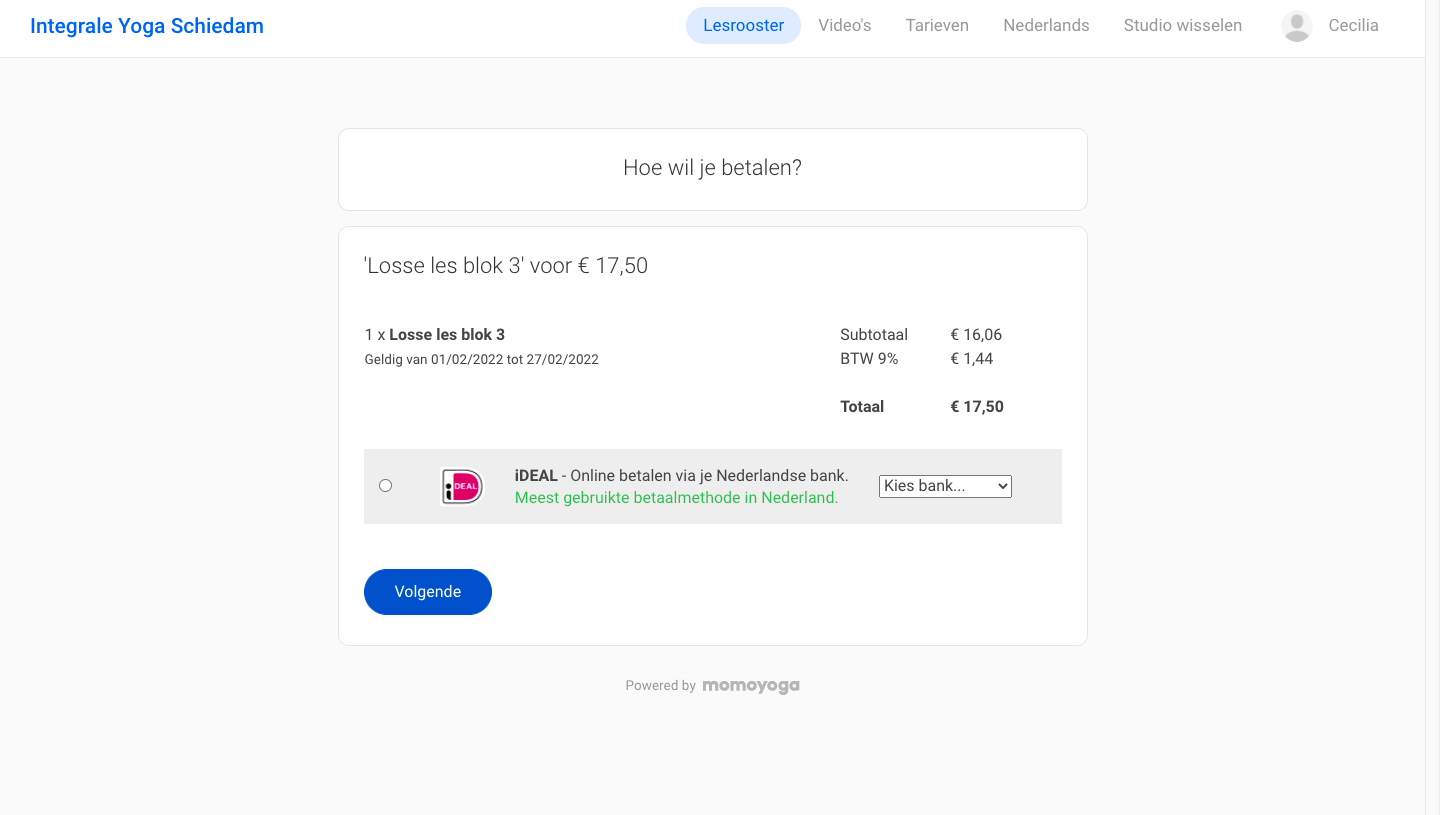
Task: Click the momoyoga logo in footer
Action: click(x=751, y=686)
